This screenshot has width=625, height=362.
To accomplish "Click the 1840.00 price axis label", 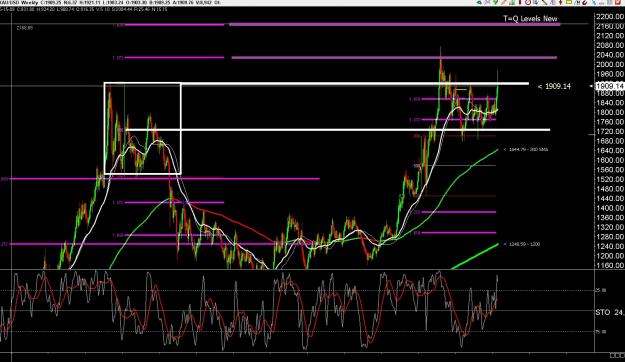I will [610, 103].
